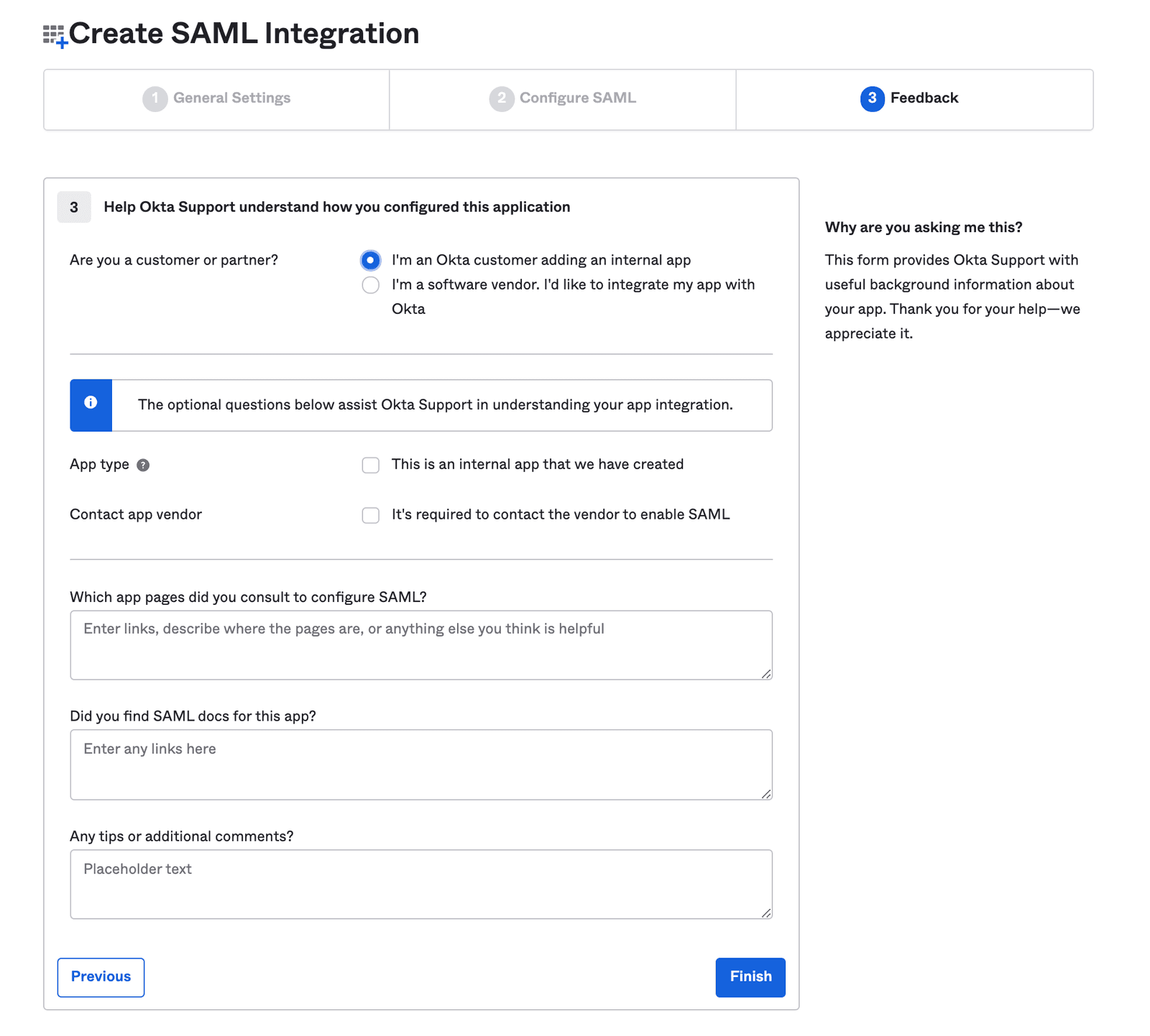The image size is (1150, 1036).
Task: Click the step 2 circle on Configure SAML
Action: click(x=501, y=98)
